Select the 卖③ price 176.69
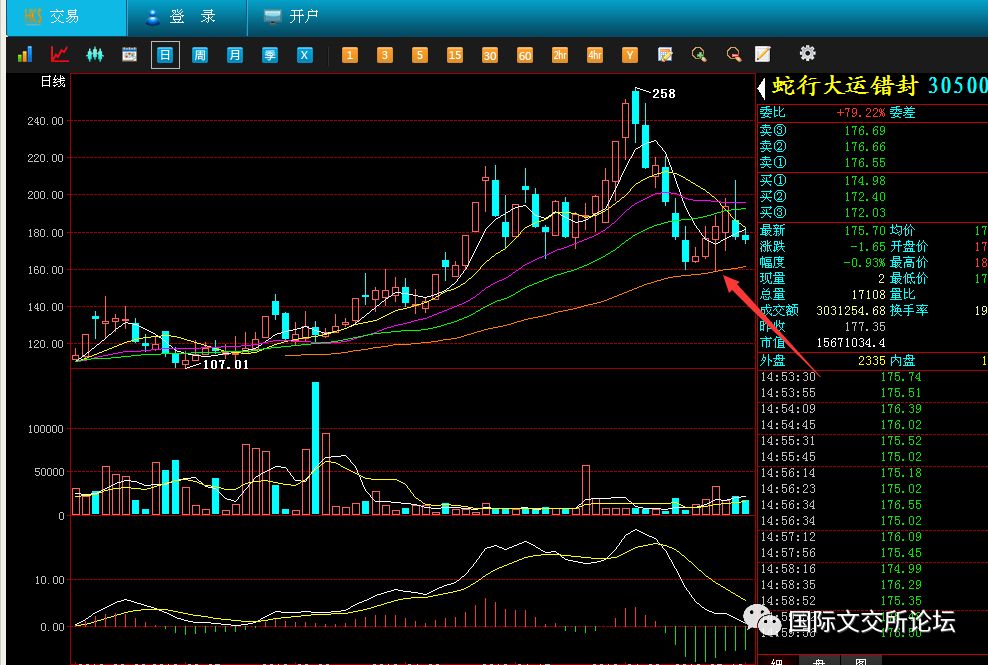 864,130
